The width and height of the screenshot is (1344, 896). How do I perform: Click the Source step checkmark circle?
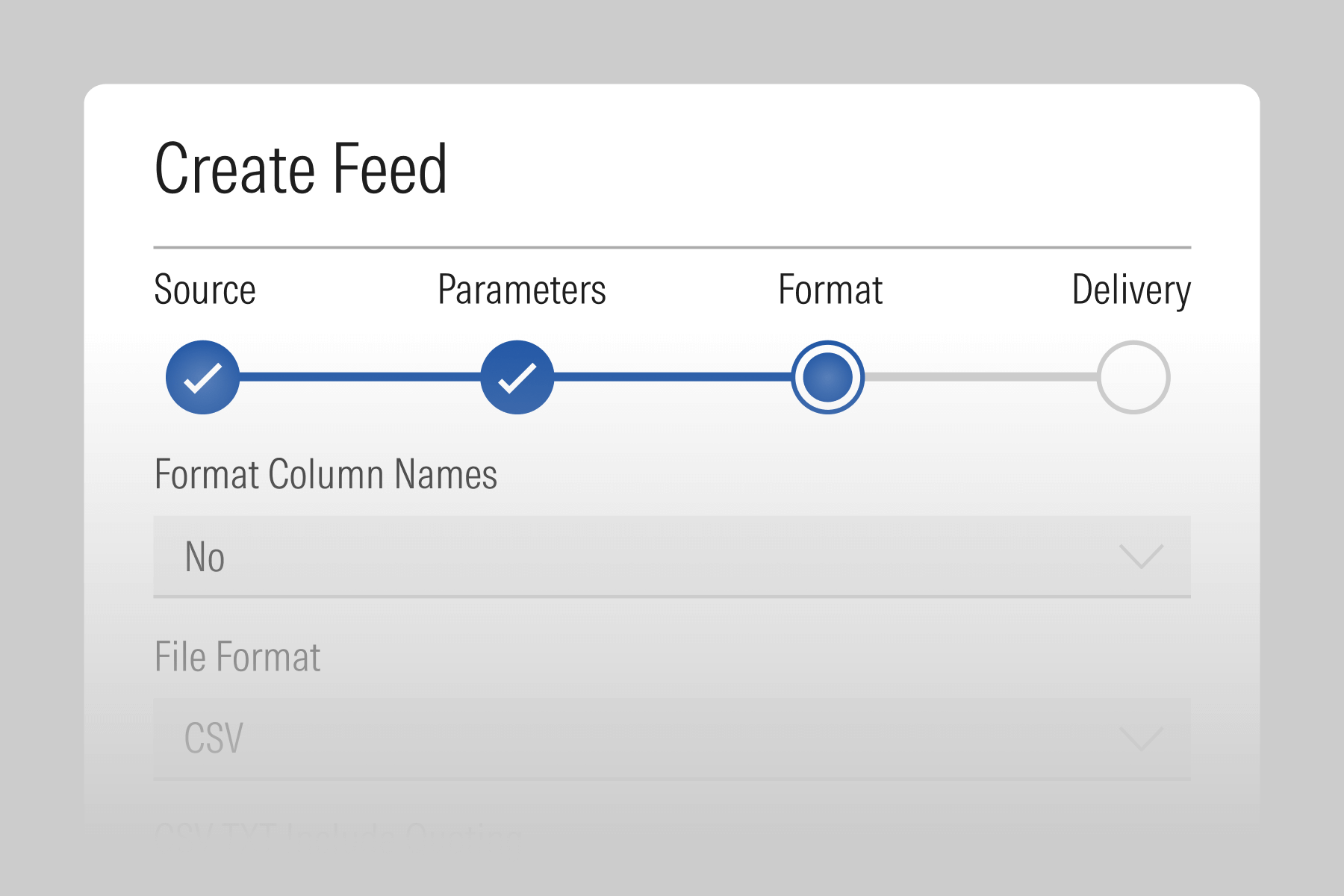point(202,377)
